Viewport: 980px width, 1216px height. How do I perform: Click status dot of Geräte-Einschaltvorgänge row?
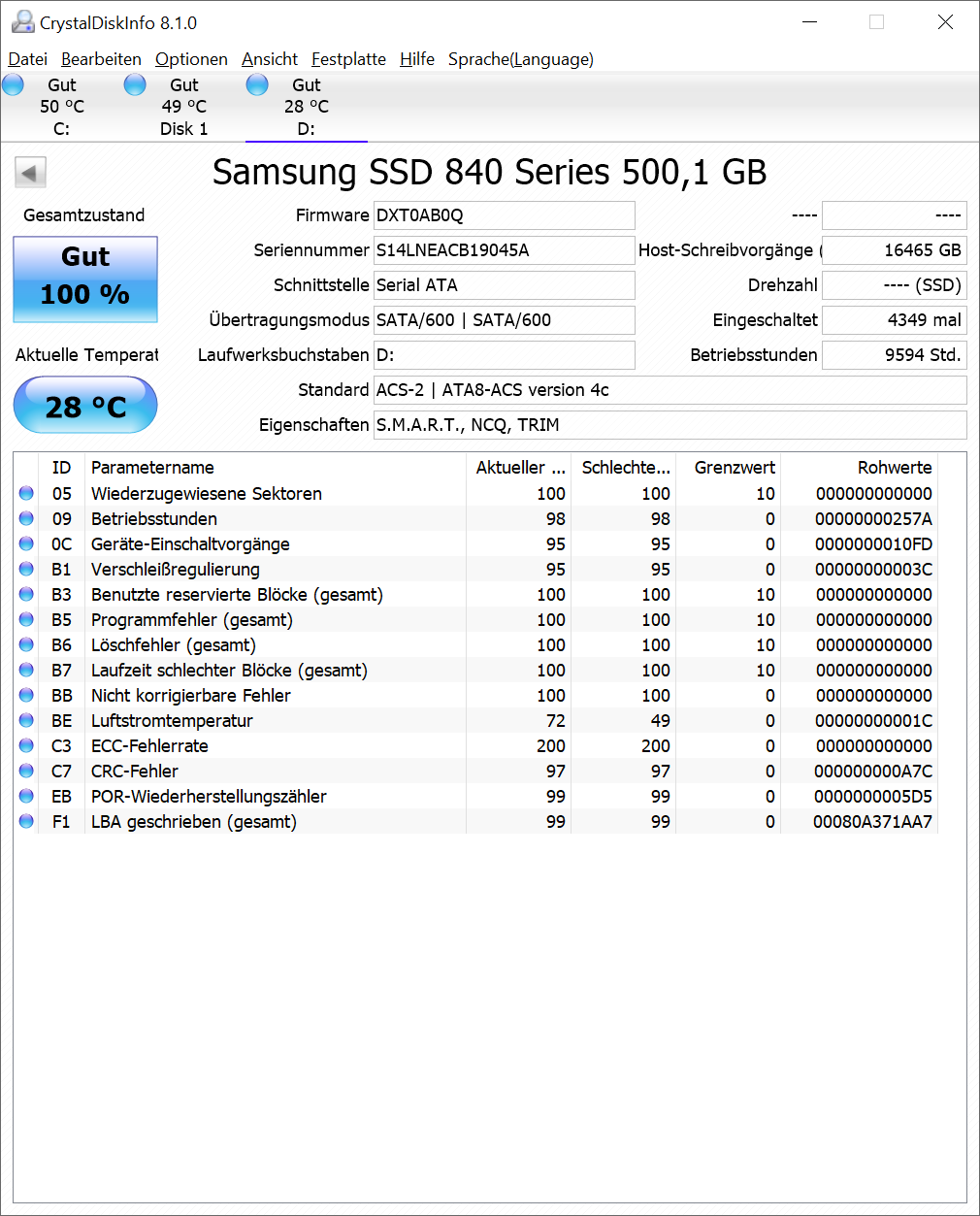pyautogui.click(x=26, y=544)
